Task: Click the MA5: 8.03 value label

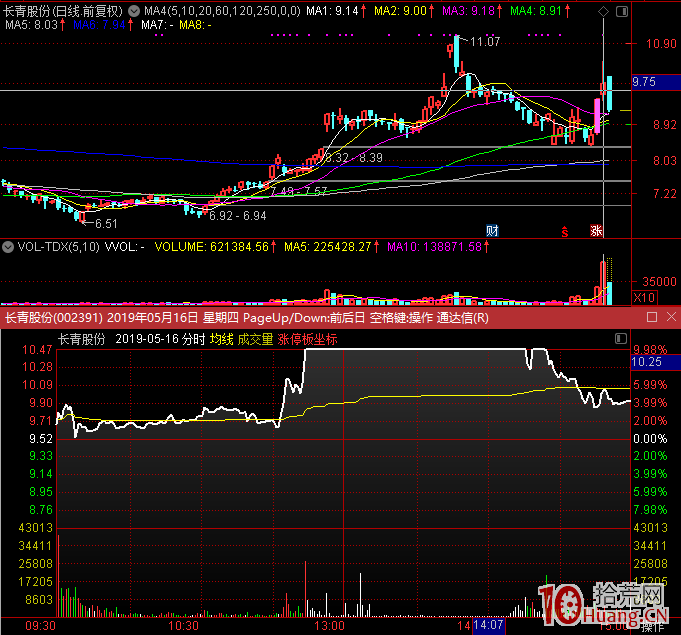Action: [31, 25]
